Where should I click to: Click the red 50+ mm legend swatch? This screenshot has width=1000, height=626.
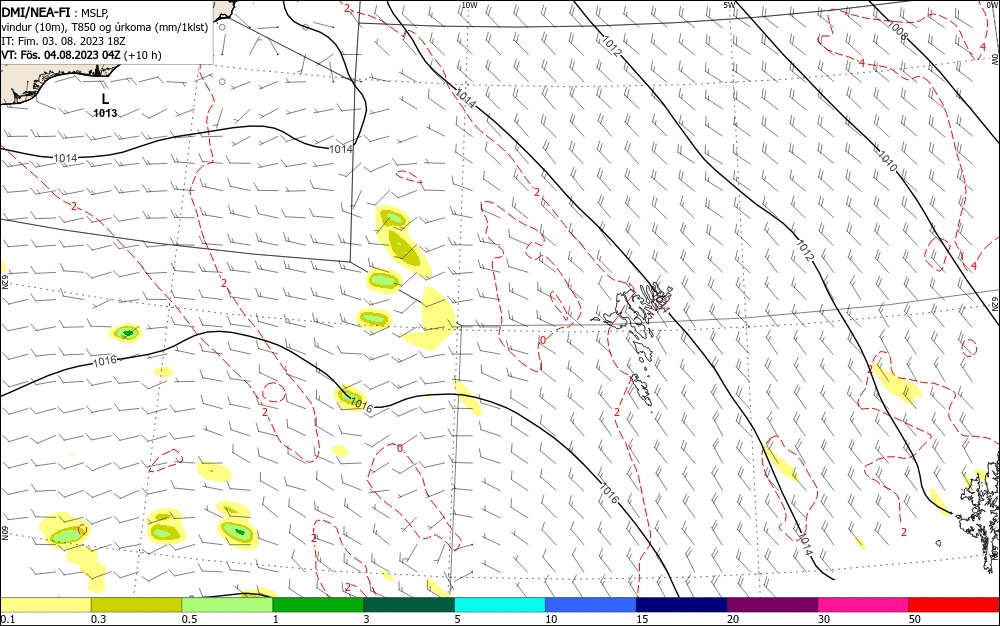click(x=954, y=605)
